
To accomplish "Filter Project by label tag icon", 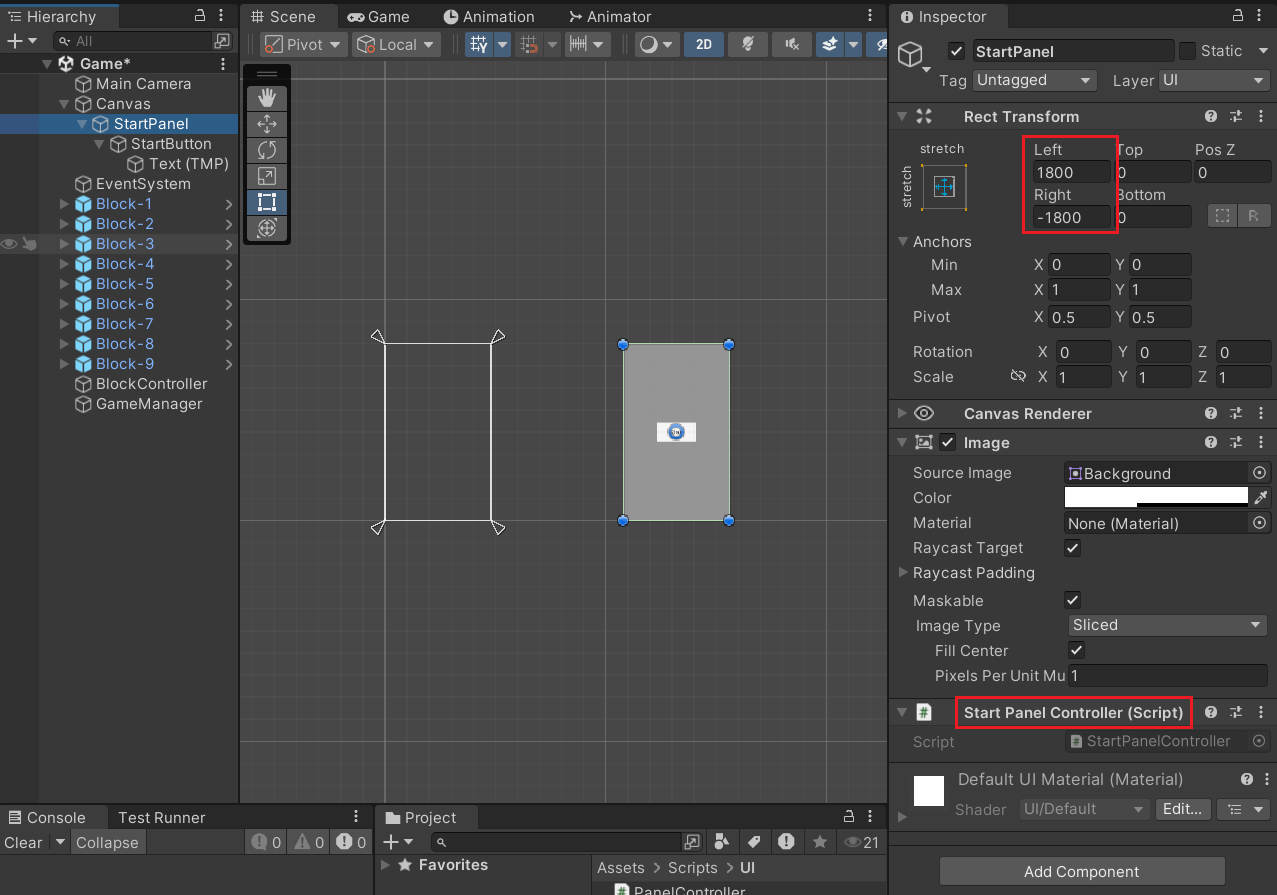I will pyautogui.click(x=755, y=842).
